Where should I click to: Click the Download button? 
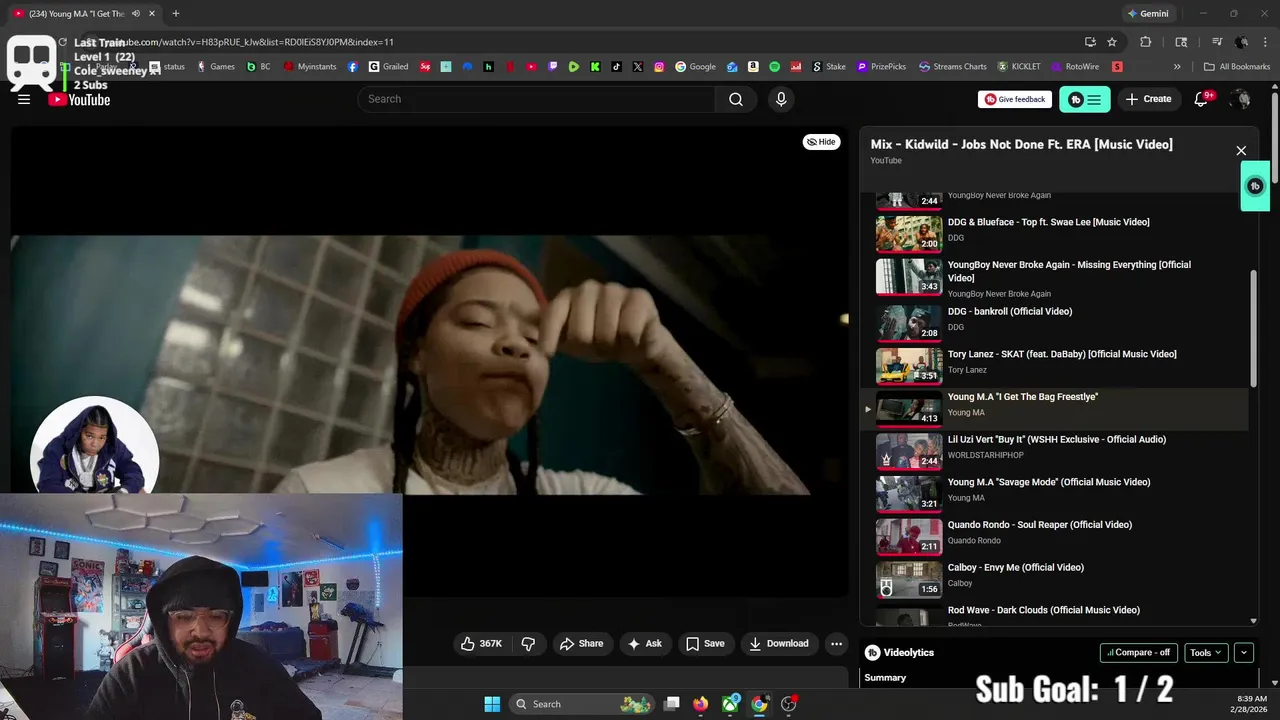[779, 643]
